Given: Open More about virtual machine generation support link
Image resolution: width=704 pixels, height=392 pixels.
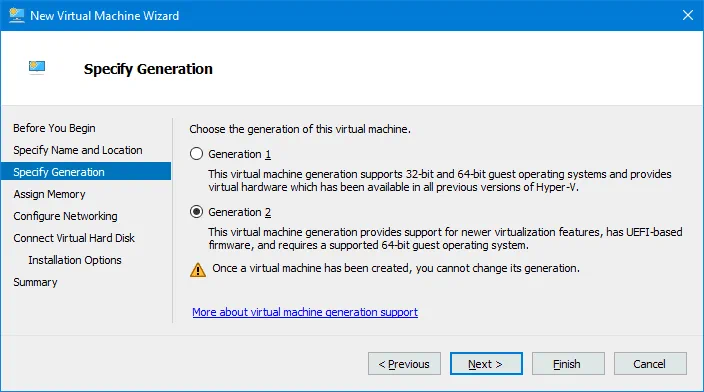Looking at the screenshot, I should click(x=305, y=312).
